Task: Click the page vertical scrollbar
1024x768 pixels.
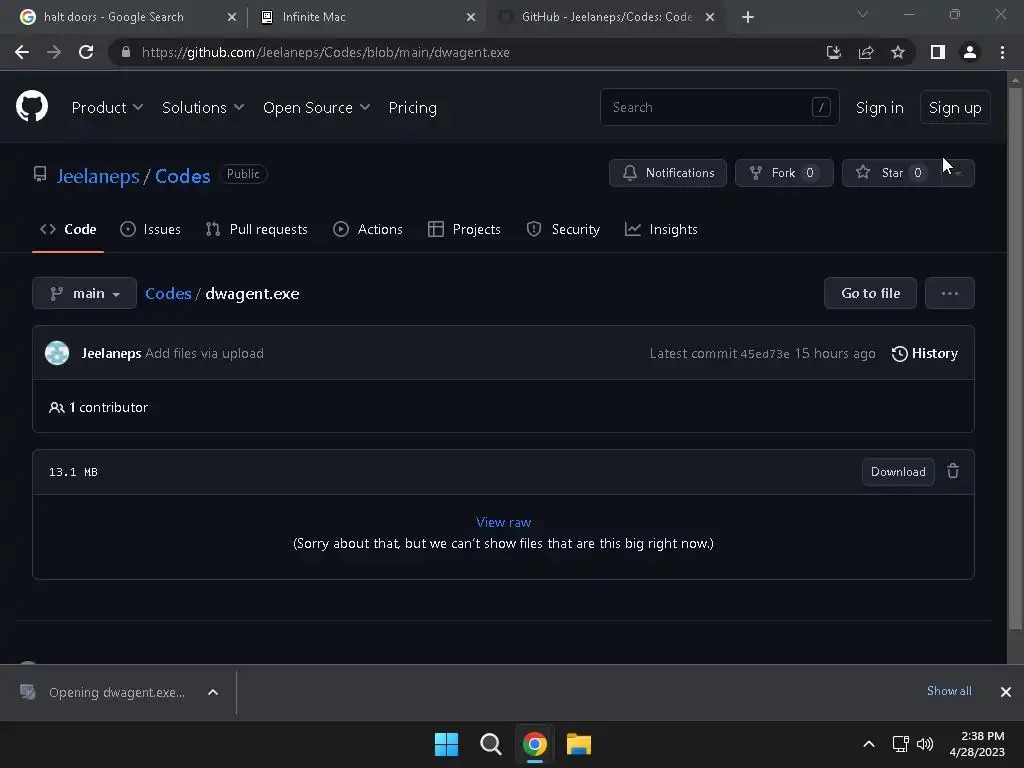Action: pyautogui.click(x=1014, y=359)
